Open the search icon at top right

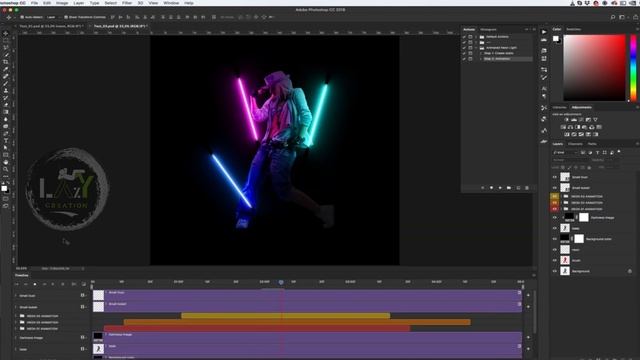613,17
